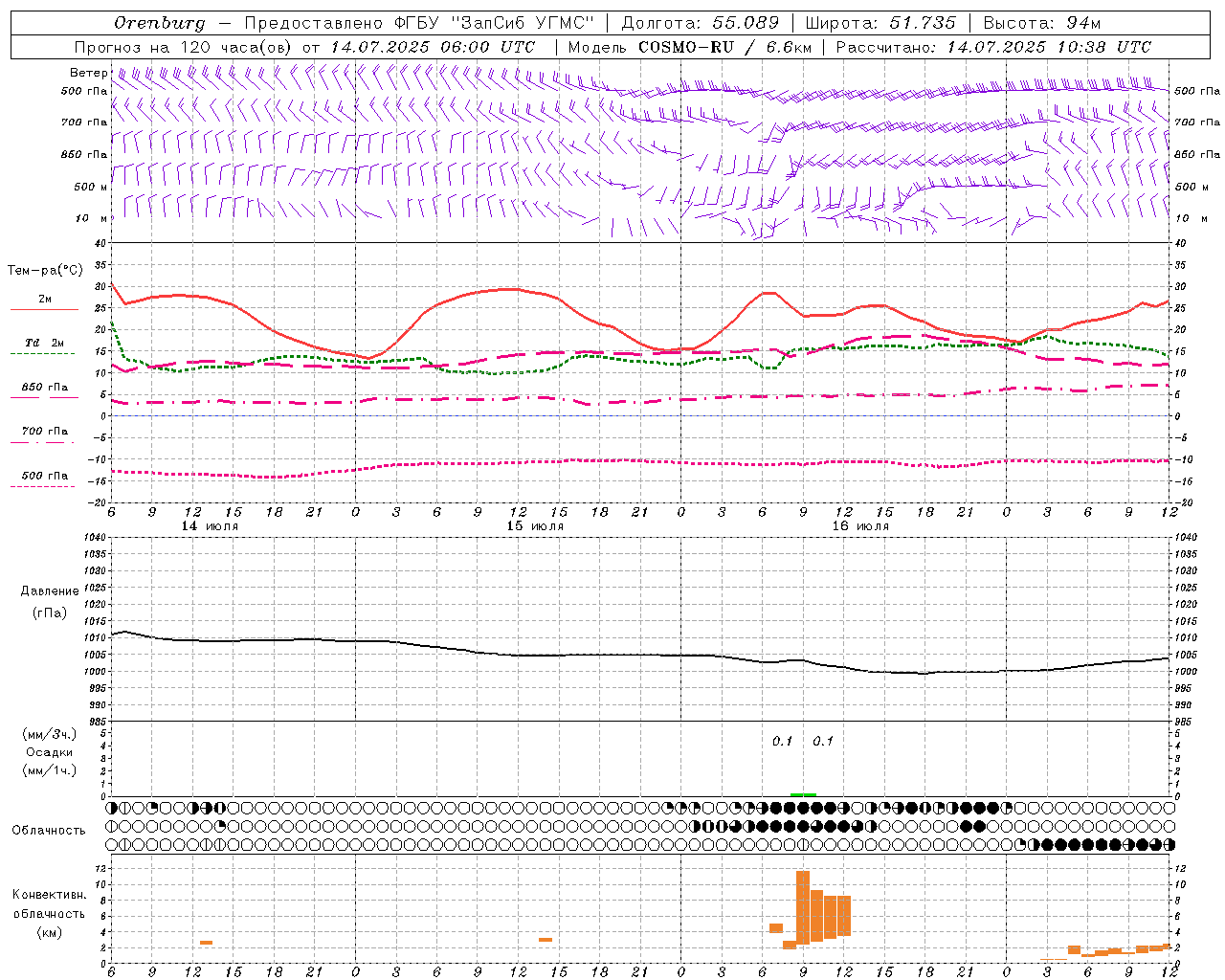Click the '(гПа)' pressure unit label

(50, 613)
